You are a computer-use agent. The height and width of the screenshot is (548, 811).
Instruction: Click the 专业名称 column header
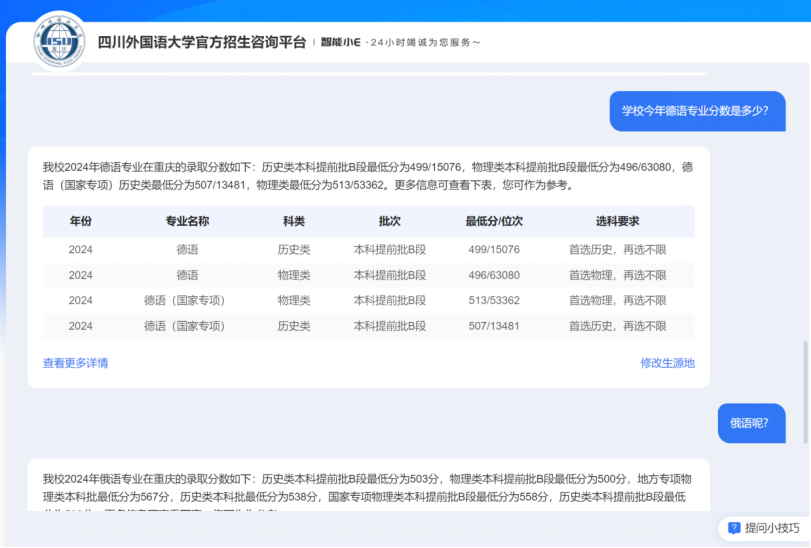[x=187, y=221]
